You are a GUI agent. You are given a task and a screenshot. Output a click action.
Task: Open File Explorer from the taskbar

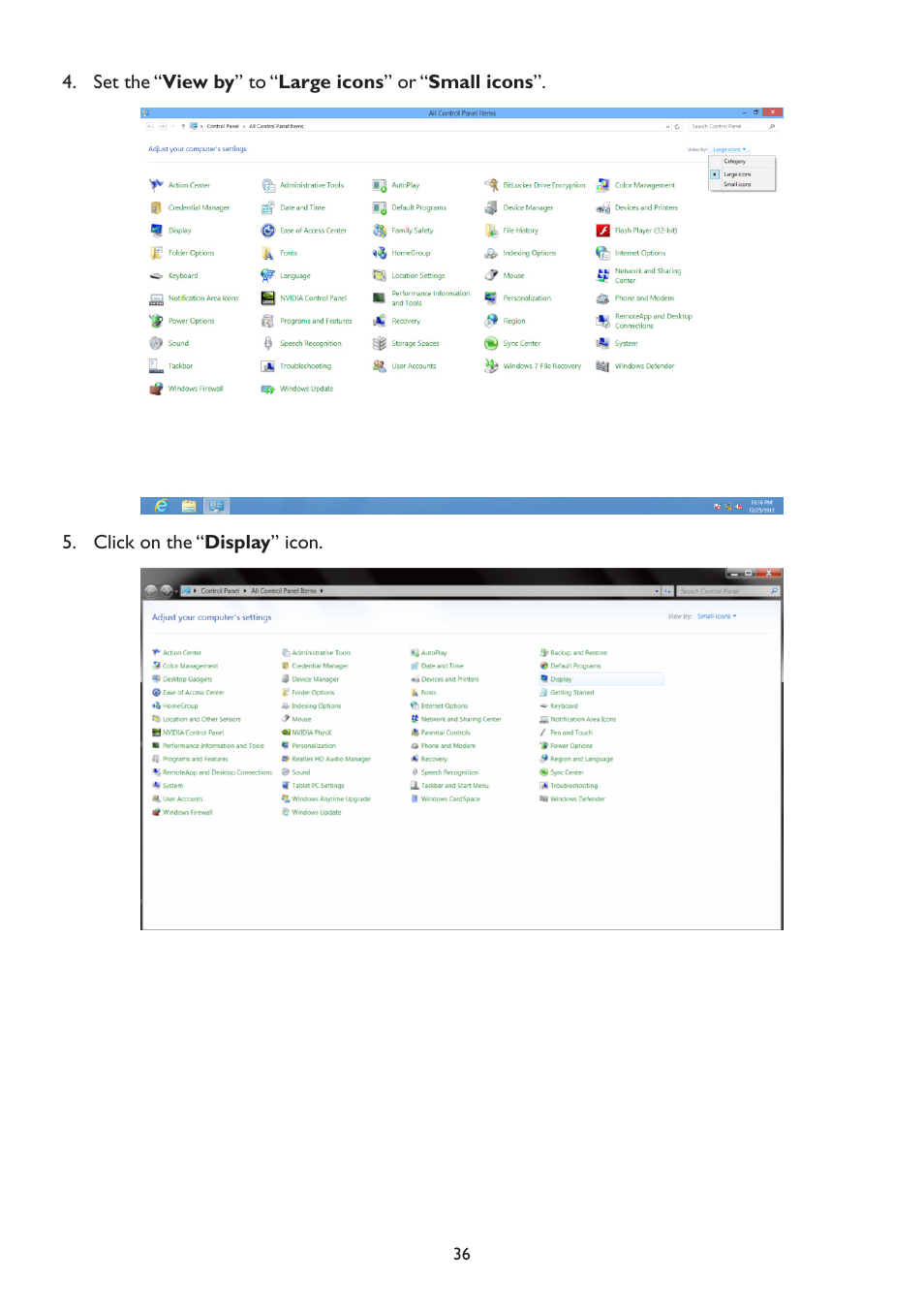click(189, 506)
